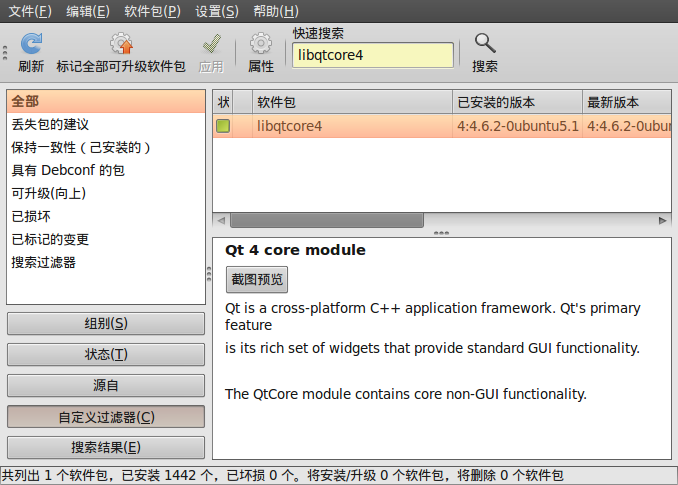Click the 组别(S) button
Screen dimensions: 678x485
click(106, 323)
